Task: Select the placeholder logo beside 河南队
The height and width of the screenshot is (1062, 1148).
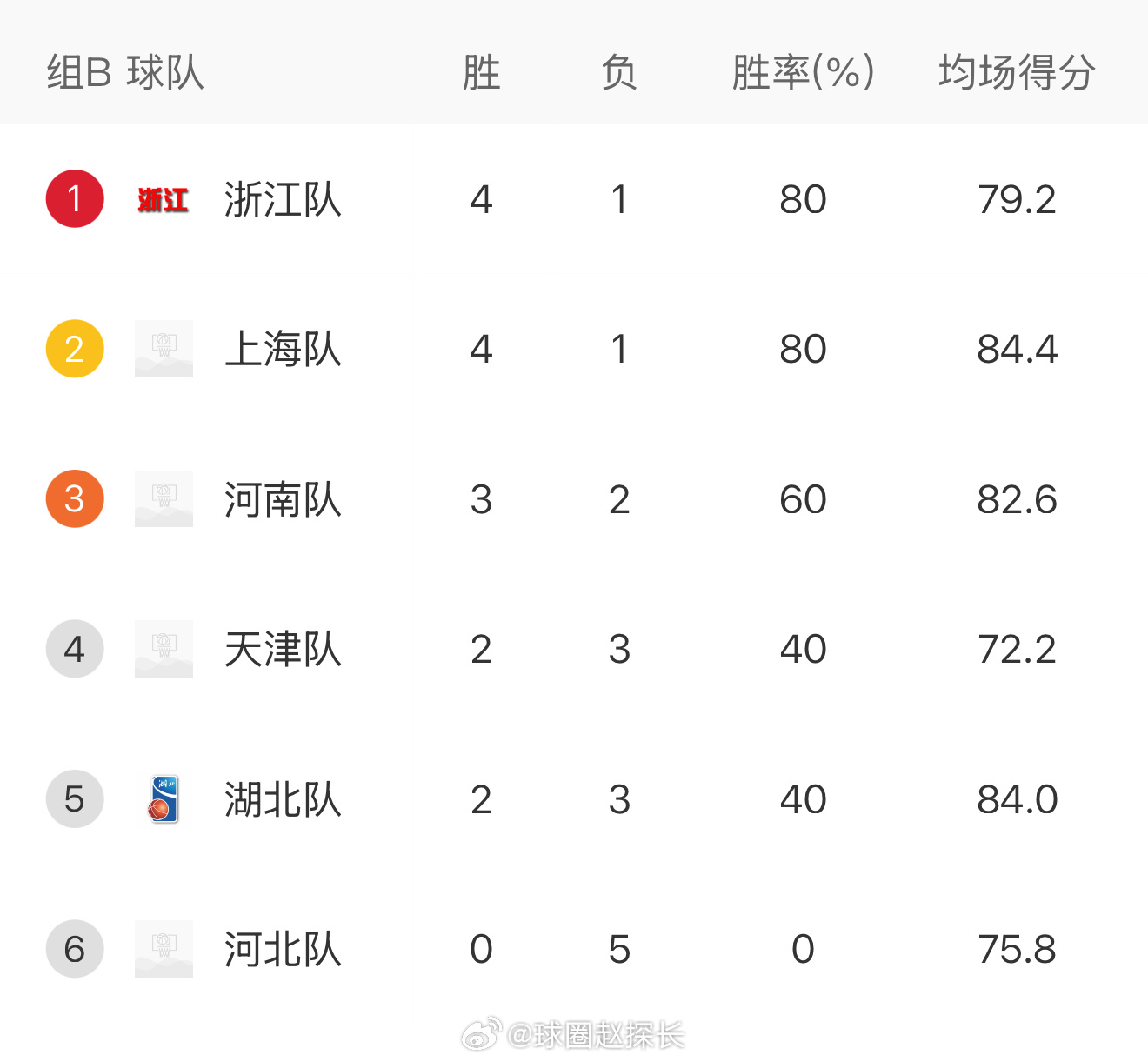Action: coord(164,499)
